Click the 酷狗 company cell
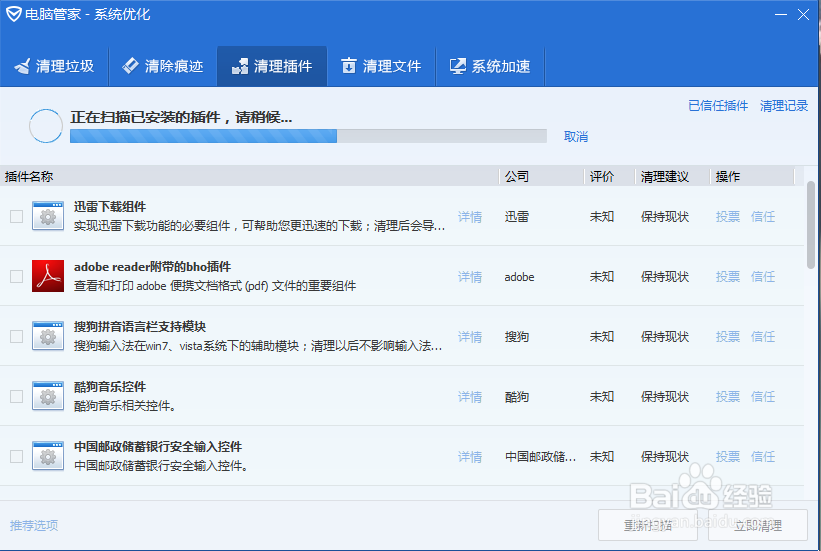This screenshot has width=821, height=551. click(x=517, y=397)
